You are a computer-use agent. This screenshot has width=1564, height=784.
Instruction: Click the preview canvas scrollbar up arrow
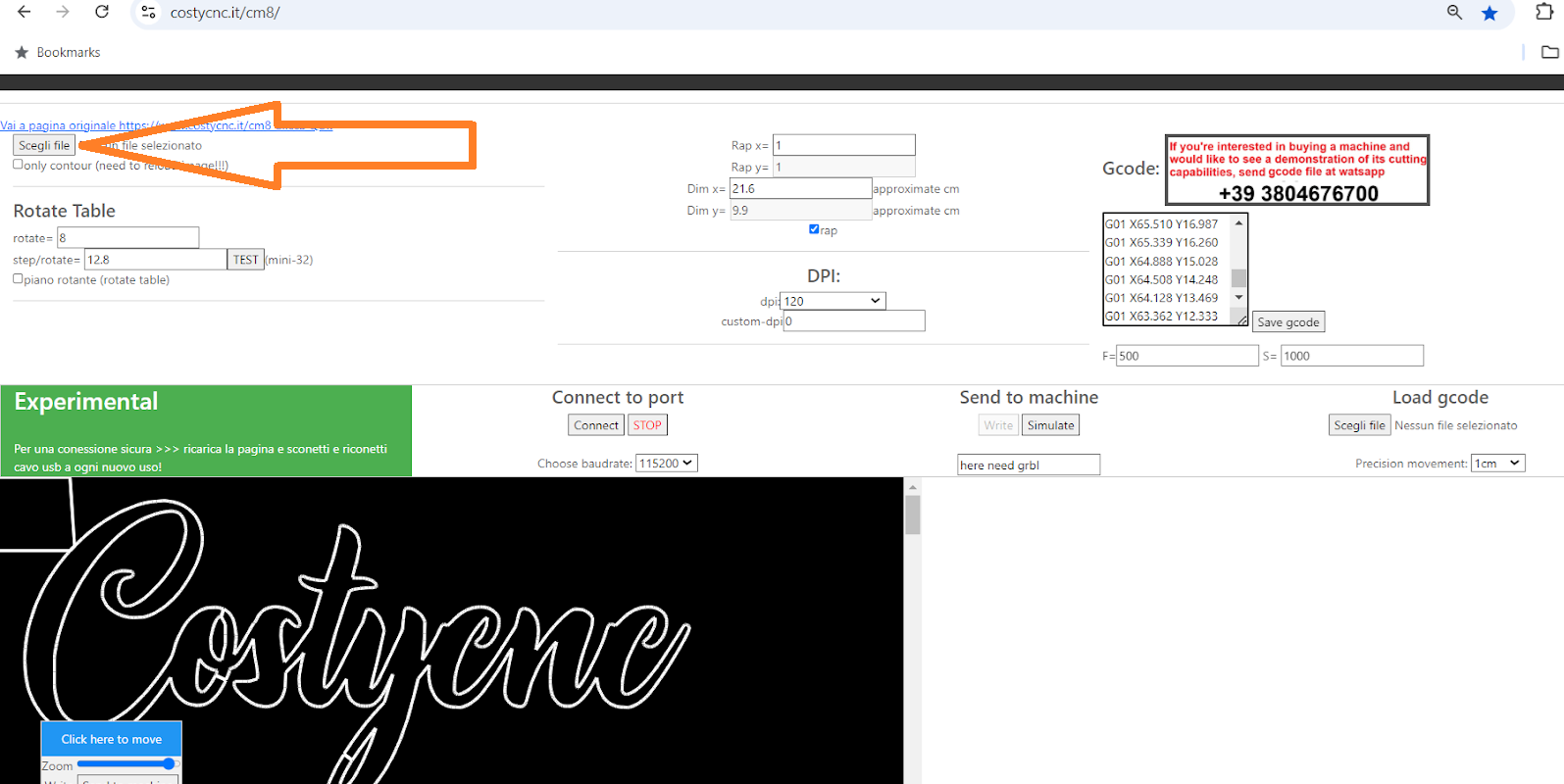click(x=913, y=486)
